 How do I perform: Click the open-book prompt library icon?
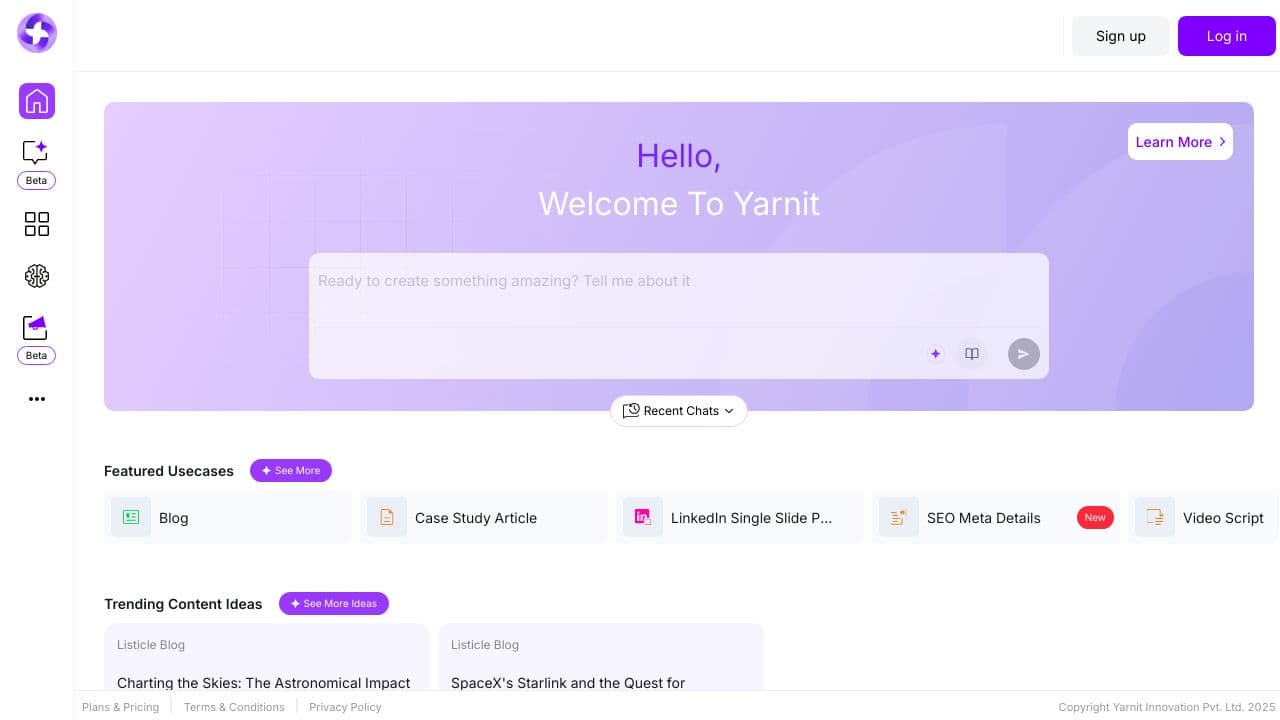coord(971,354)
